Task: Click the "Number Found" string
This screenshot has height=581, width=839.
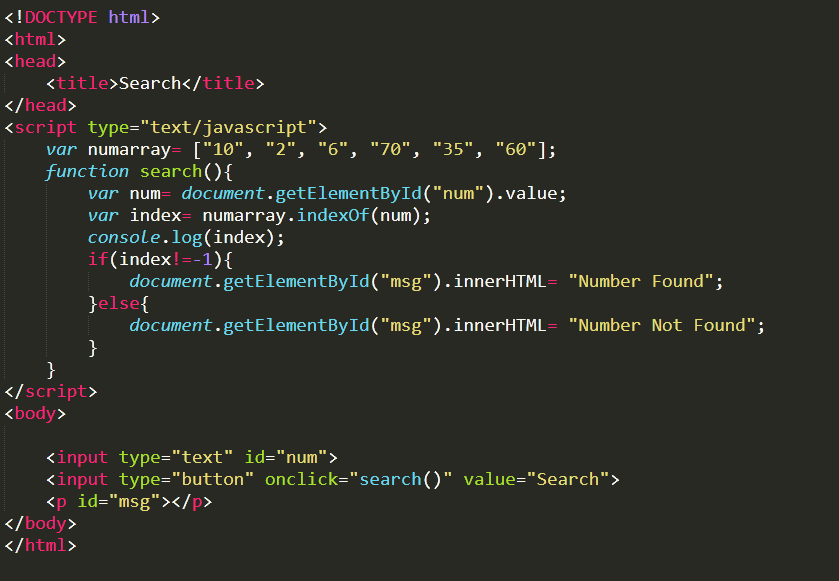Action: tap(641, 281)
